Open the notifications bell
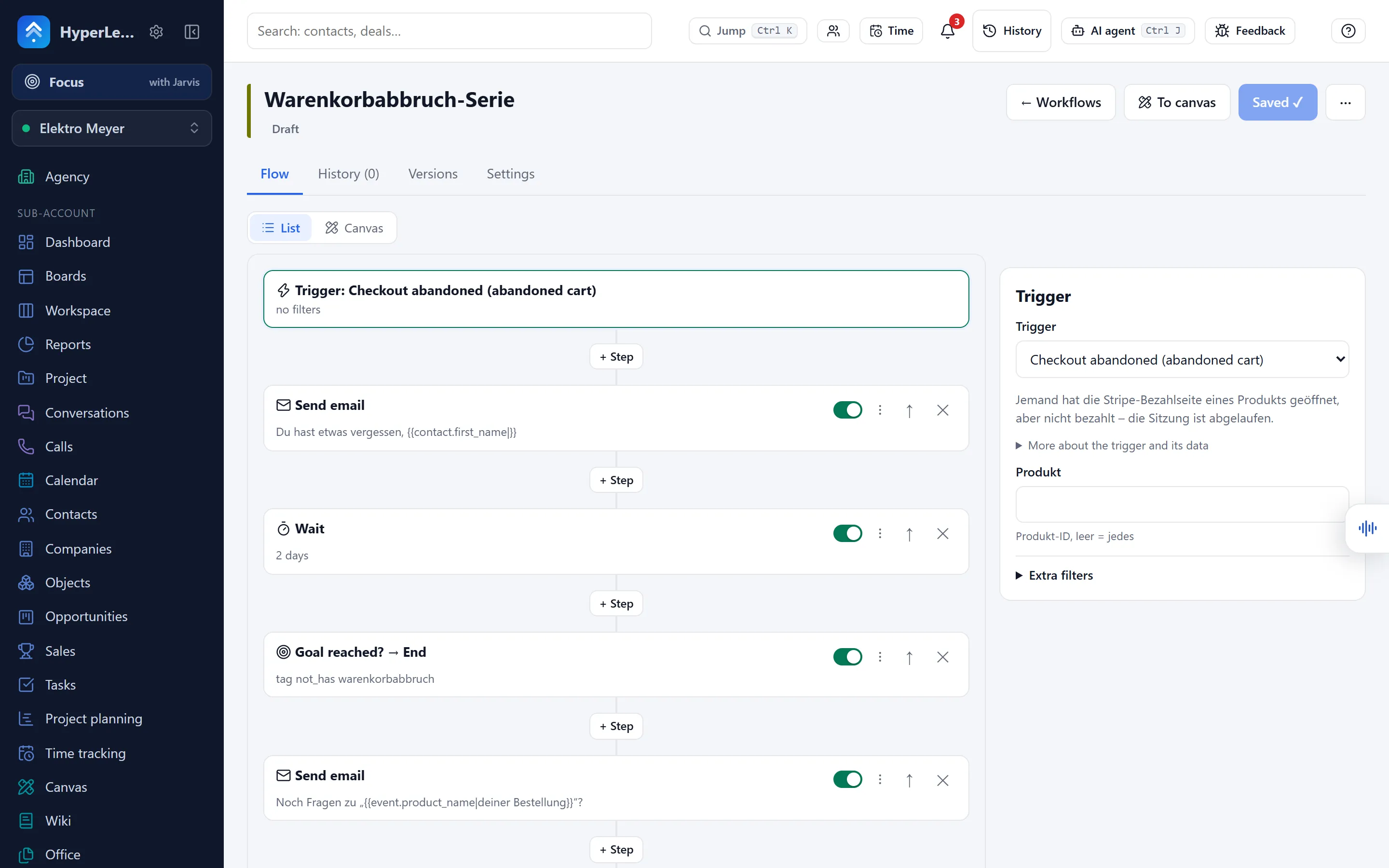 coord(948,31)
